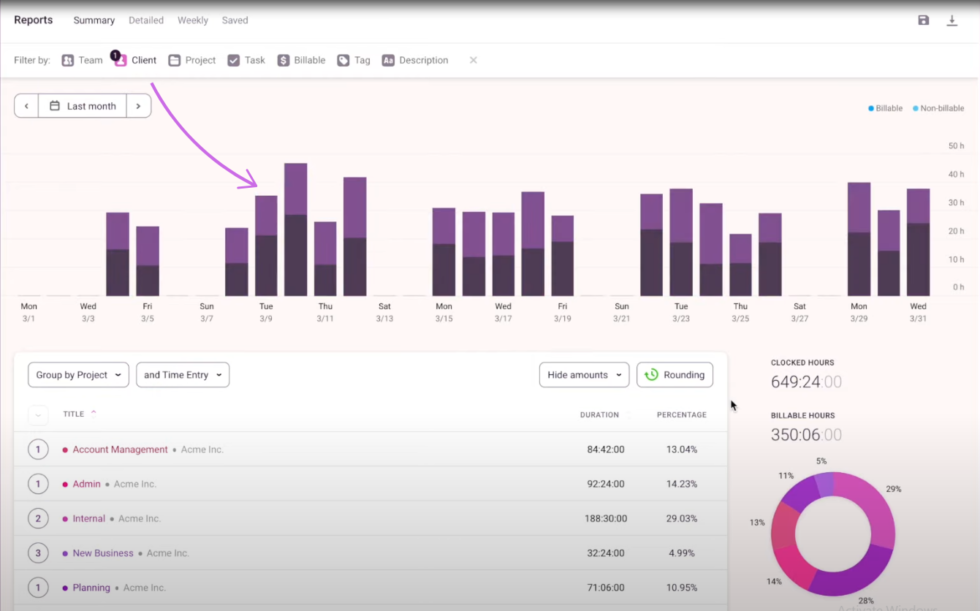Open the and Time Entry dropdown
Viewport: 980px width, 611px height.
click(x=182, y=374)
